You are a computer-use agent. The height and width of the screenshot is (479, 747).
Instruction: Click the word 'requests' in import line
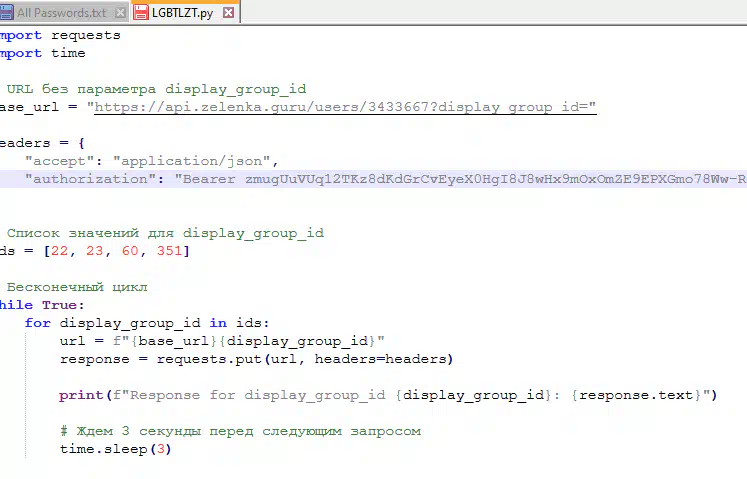[x=86, y=35]
